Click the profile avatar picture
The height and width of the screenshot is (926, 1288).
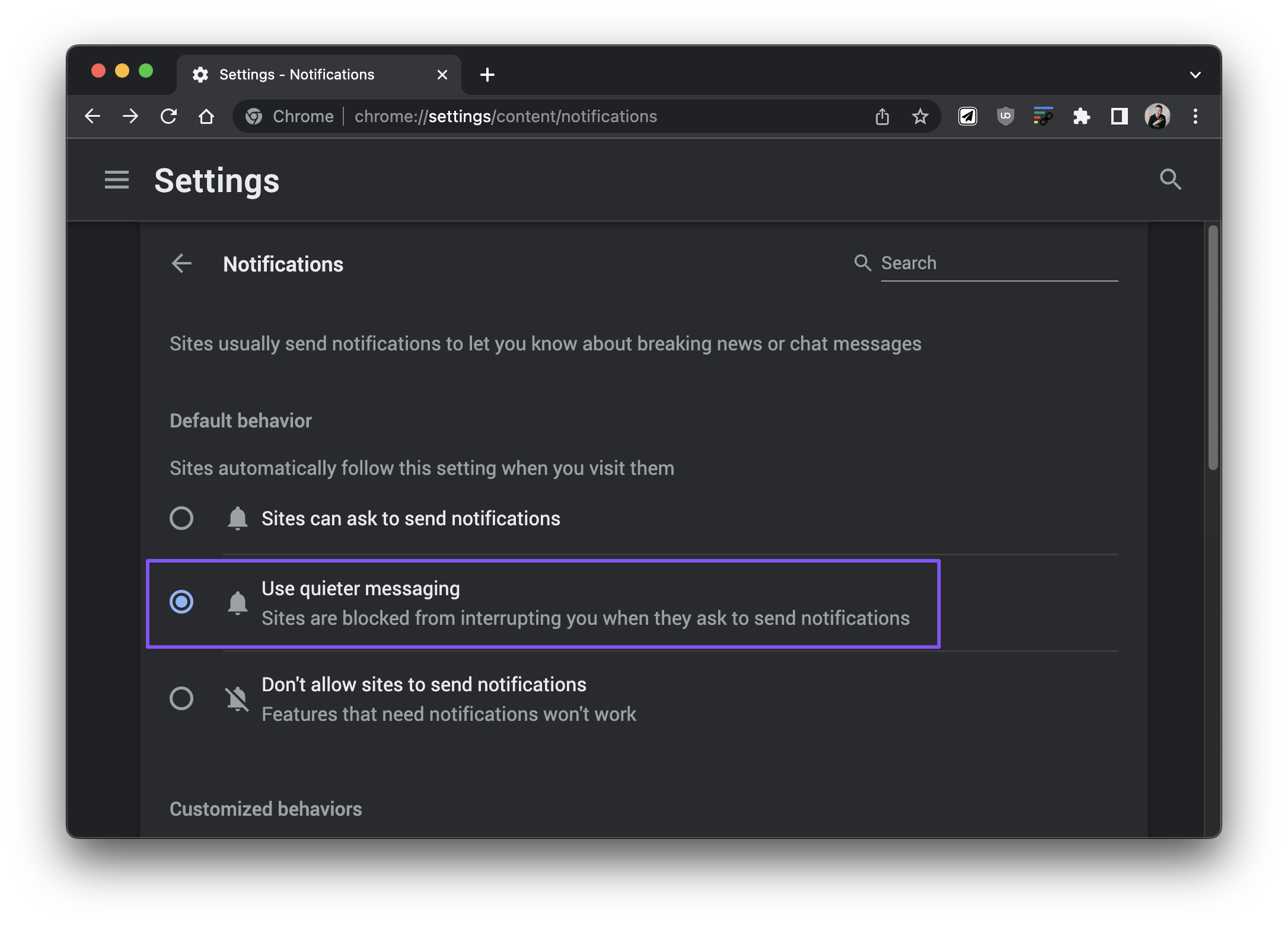point(1157,116)
